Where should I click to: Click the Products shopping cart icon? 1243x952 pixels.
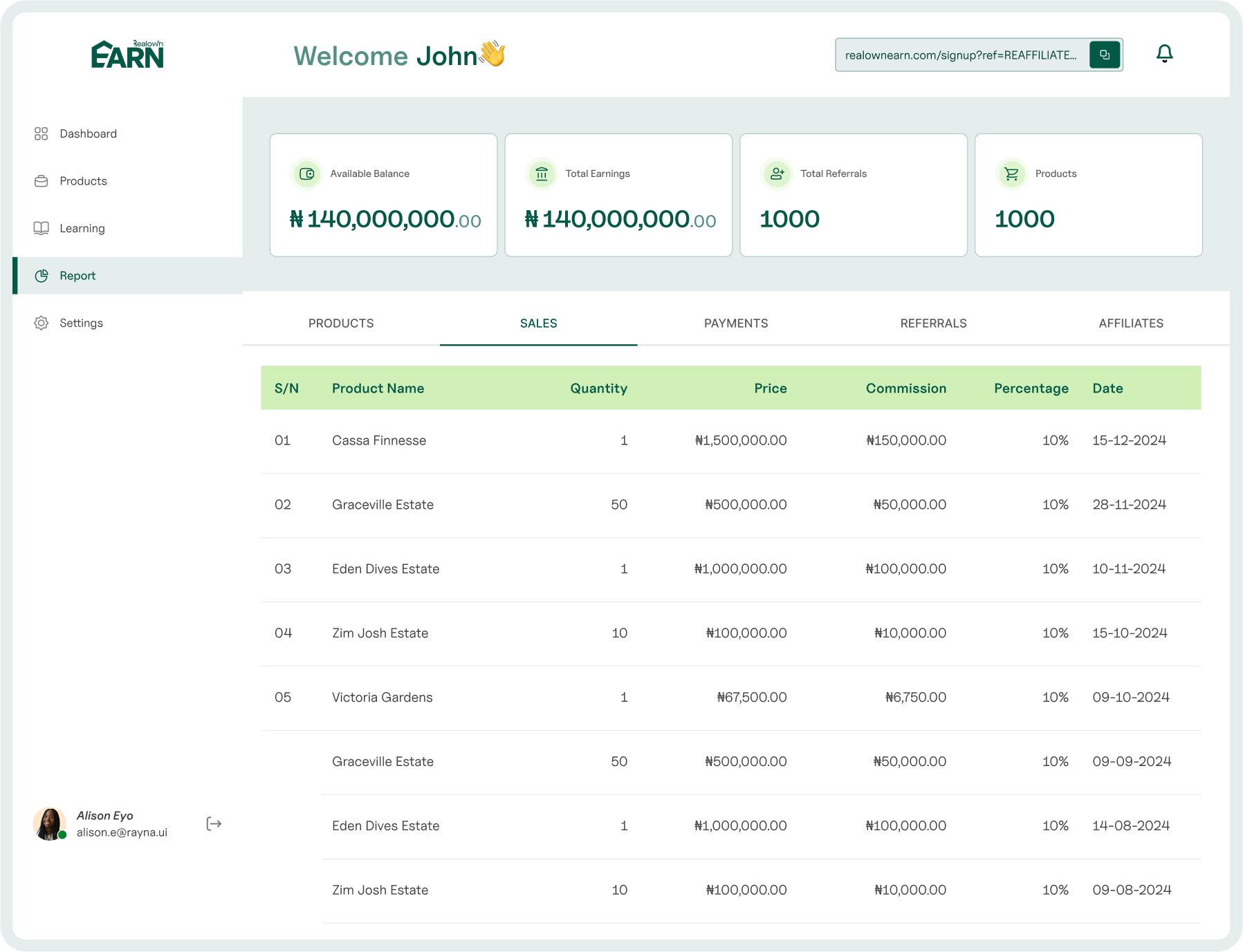click(x=1011, y=174)
